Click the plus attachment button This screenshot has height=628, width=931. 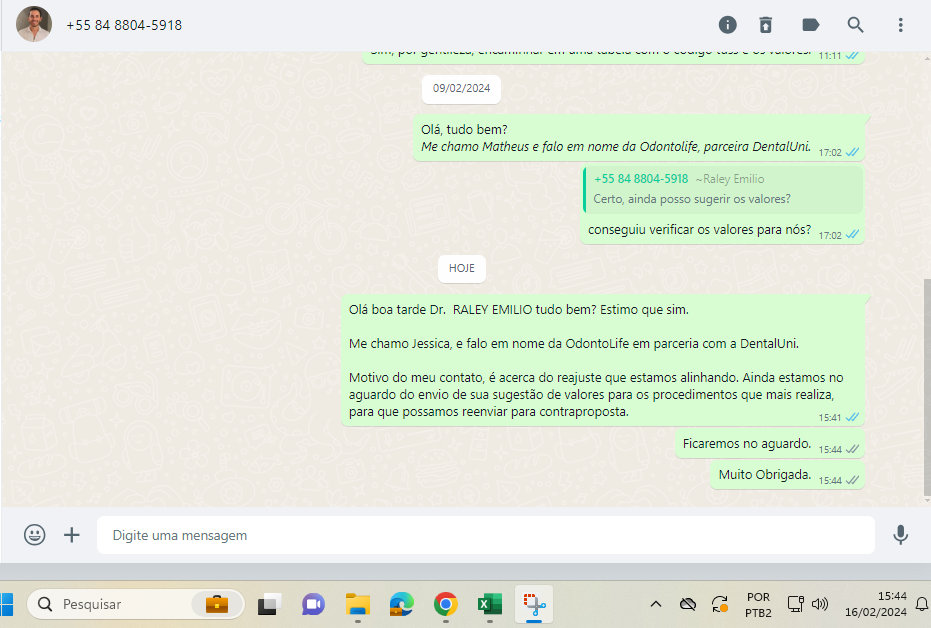72,535
